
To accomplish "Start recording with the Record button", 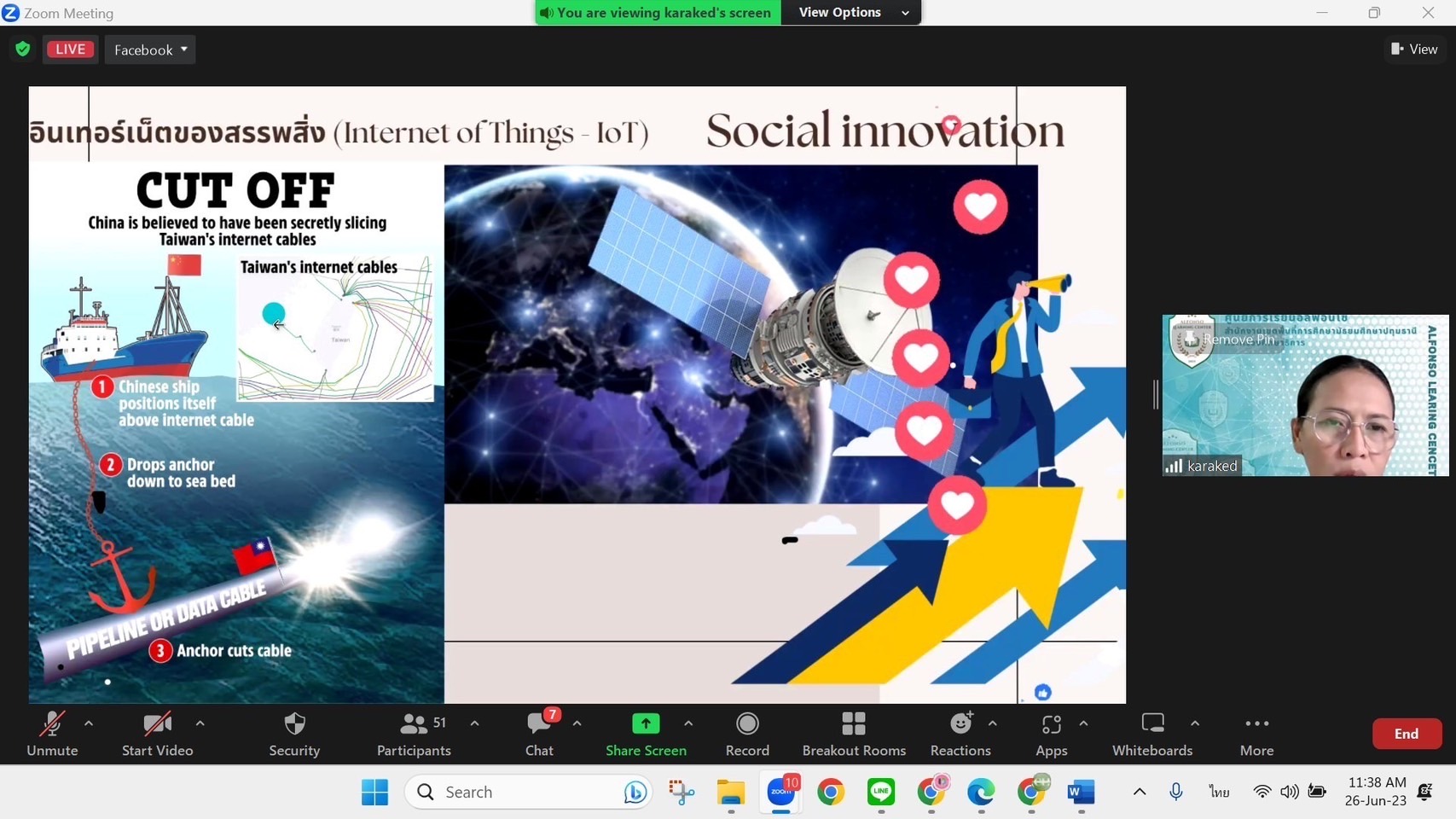I will click(x=747, y=734).
